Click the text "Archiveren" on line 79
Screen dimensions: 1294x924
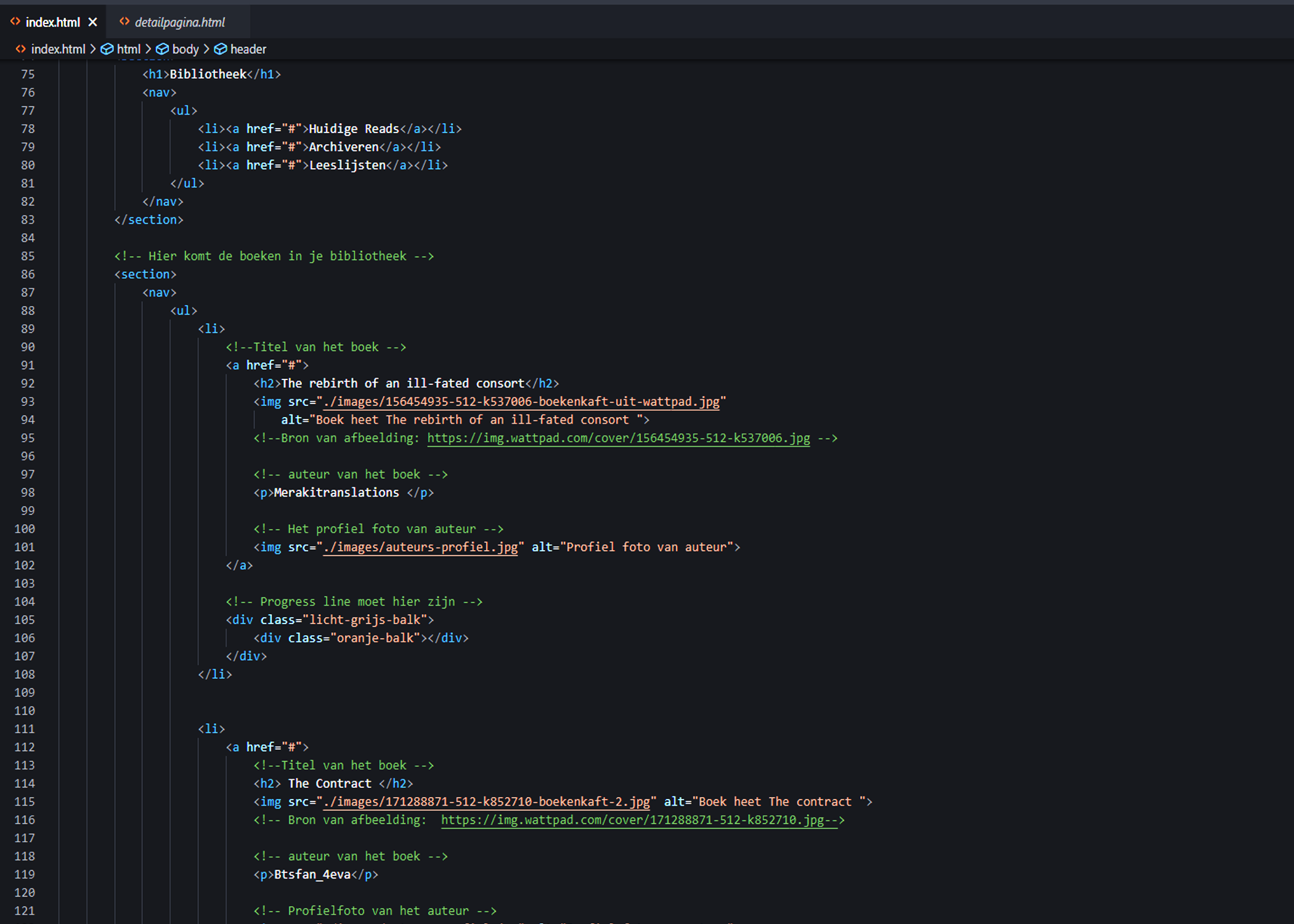pos(344,147)
